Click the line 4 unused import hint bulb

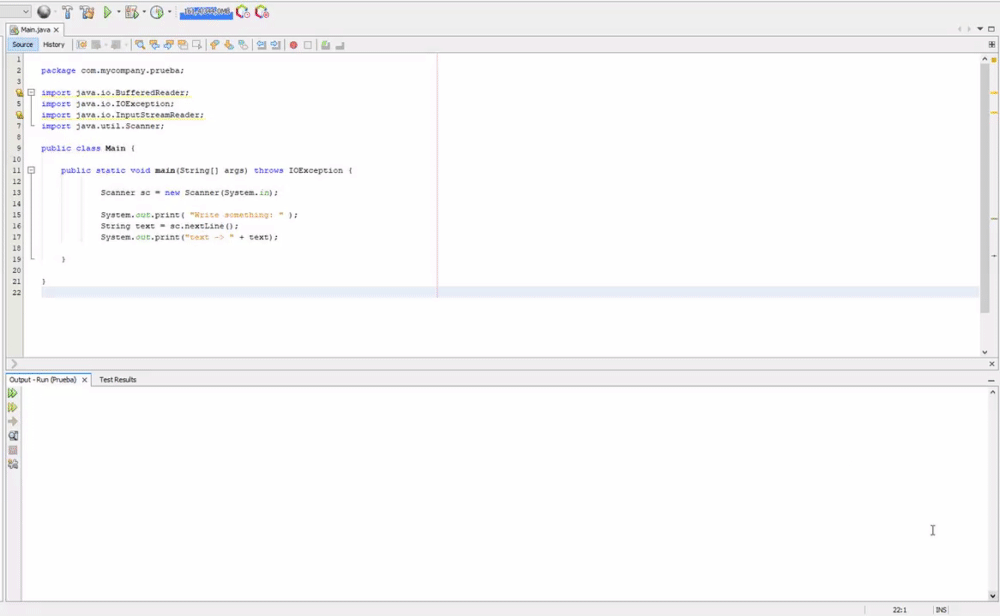pos(19,92)
